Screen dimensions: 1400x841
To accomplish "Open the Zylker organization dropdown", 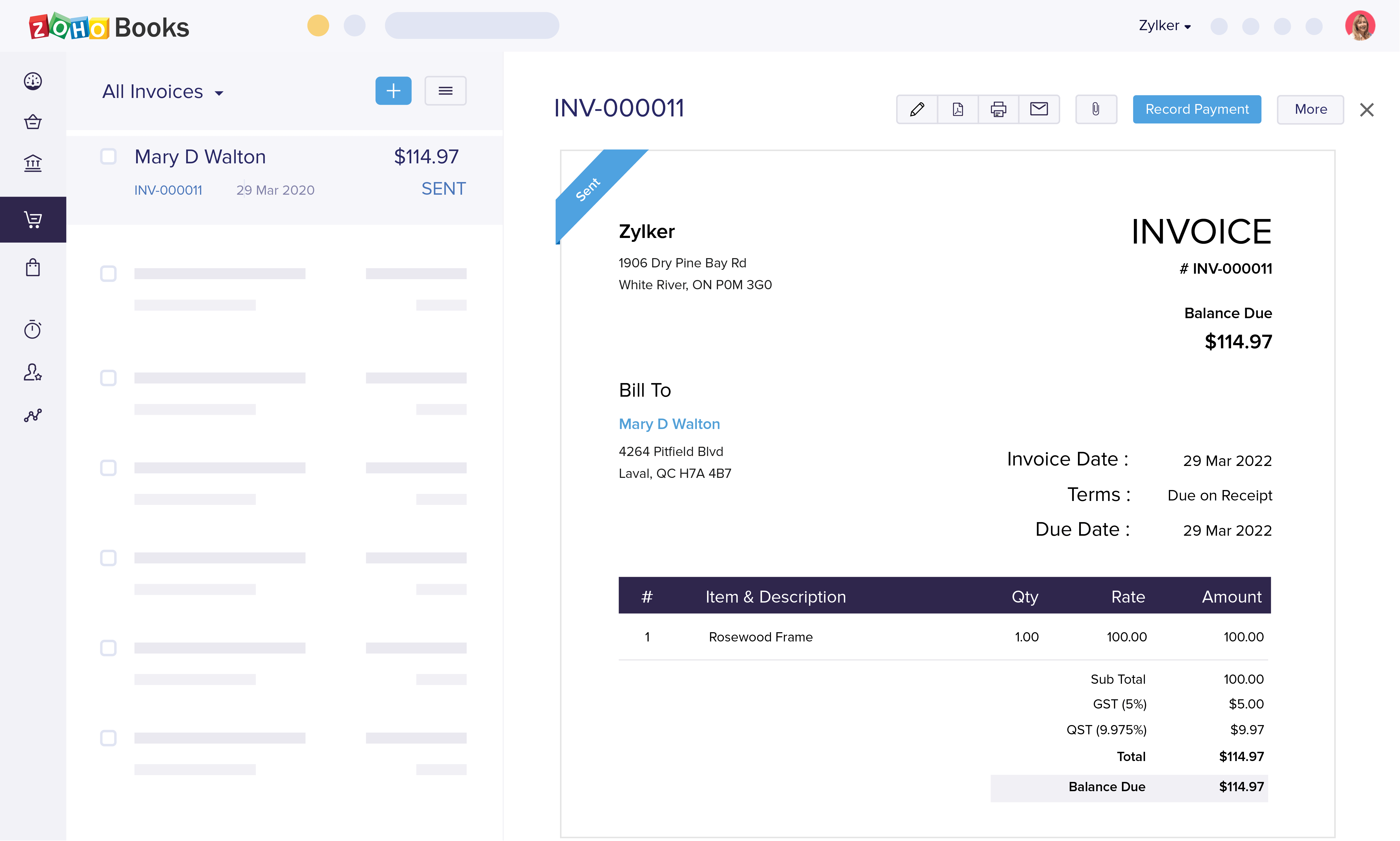I will [x=1165, y=26].
